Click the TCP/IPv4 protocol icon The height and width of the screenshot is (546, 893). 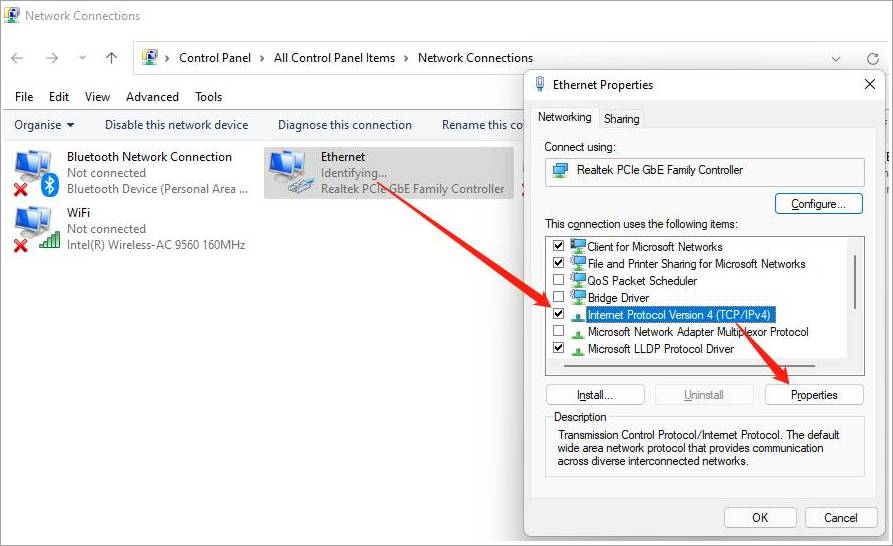577,316
